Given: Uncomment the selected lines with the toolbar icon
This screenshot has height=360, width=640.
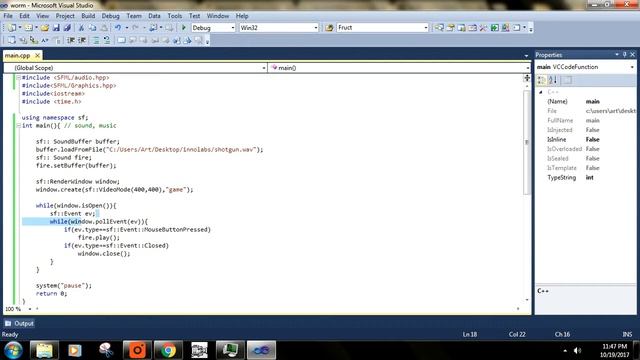Looking at the screenshot, I should (x=107, y=40).
